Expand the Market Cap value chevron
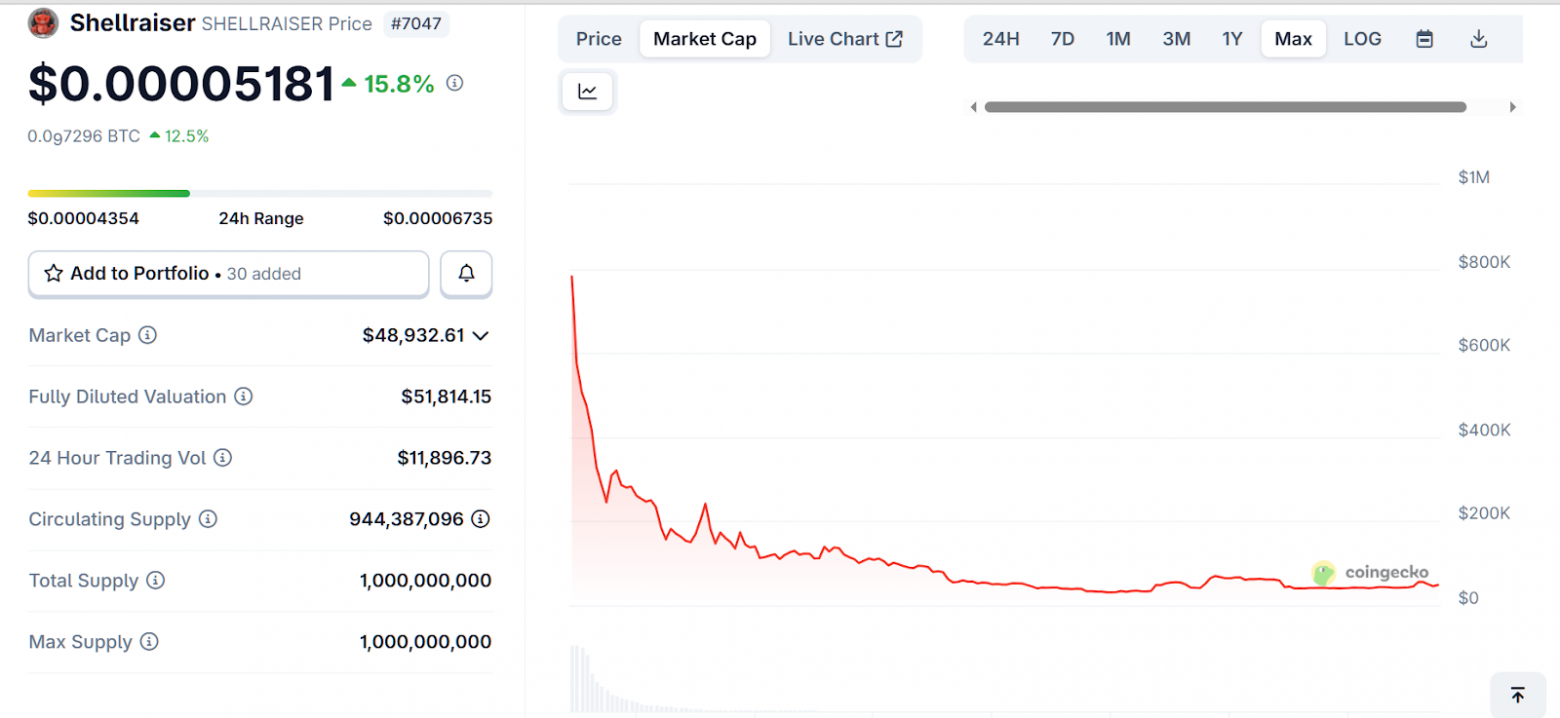Screen dimensions: 1560x718 [481, 336]
